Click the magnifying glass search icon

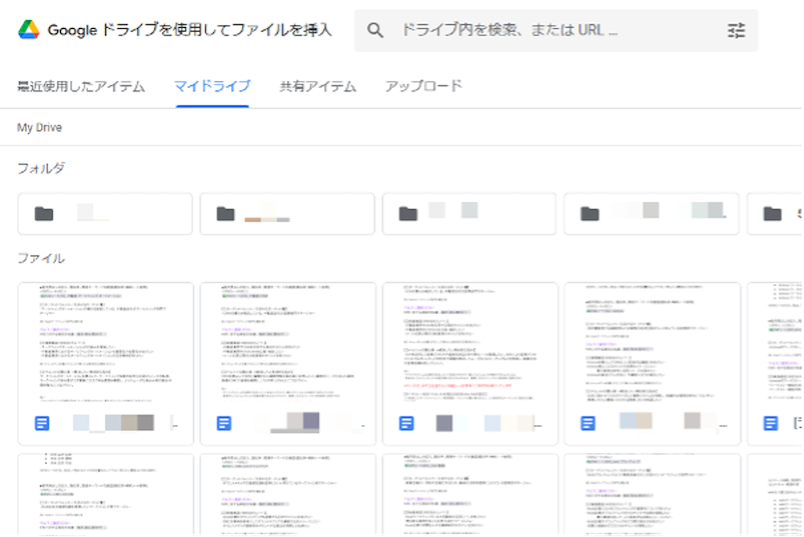(375, 30)
